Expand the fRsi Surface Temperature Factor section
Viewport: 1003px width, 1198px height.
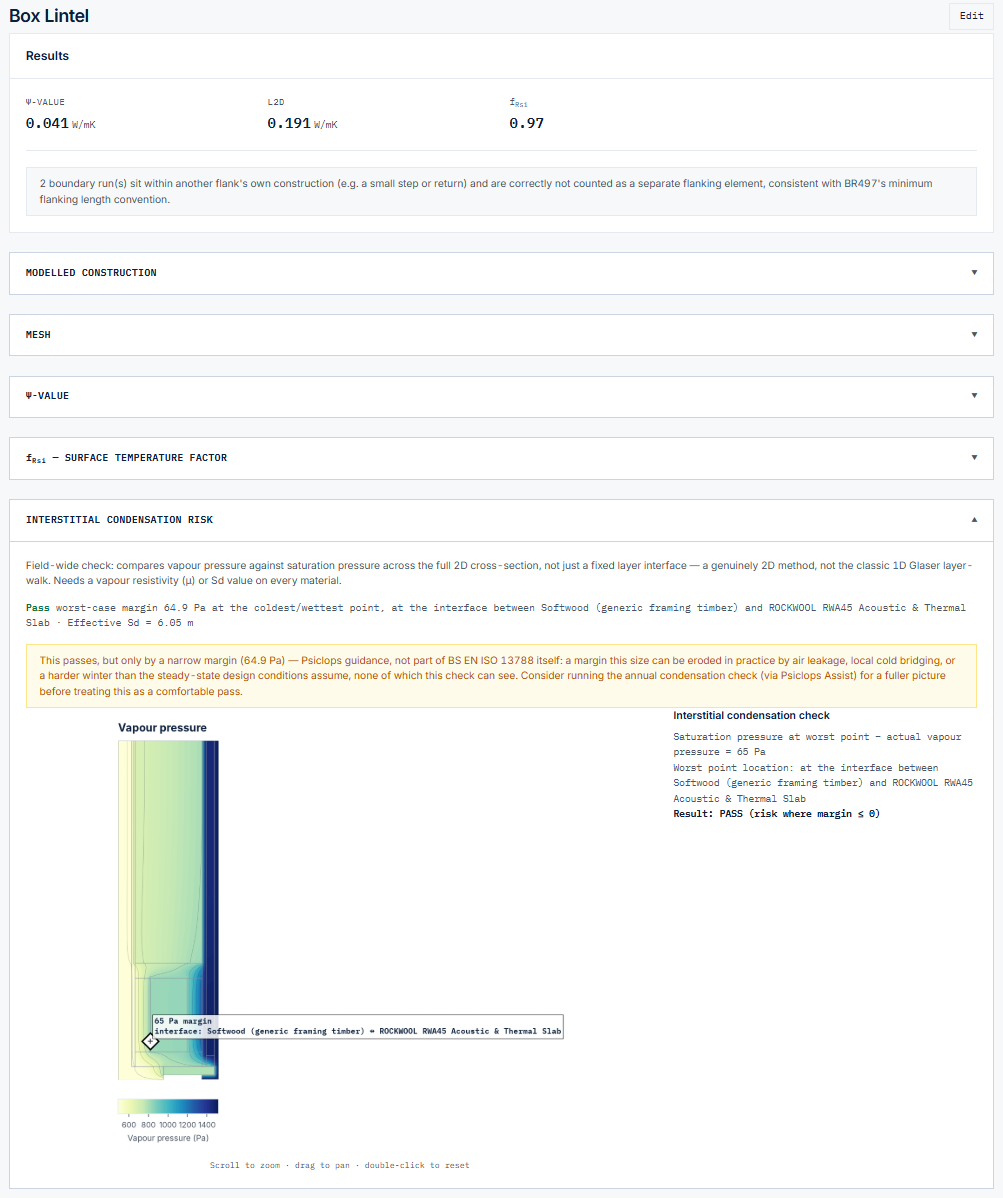point(501,458)
